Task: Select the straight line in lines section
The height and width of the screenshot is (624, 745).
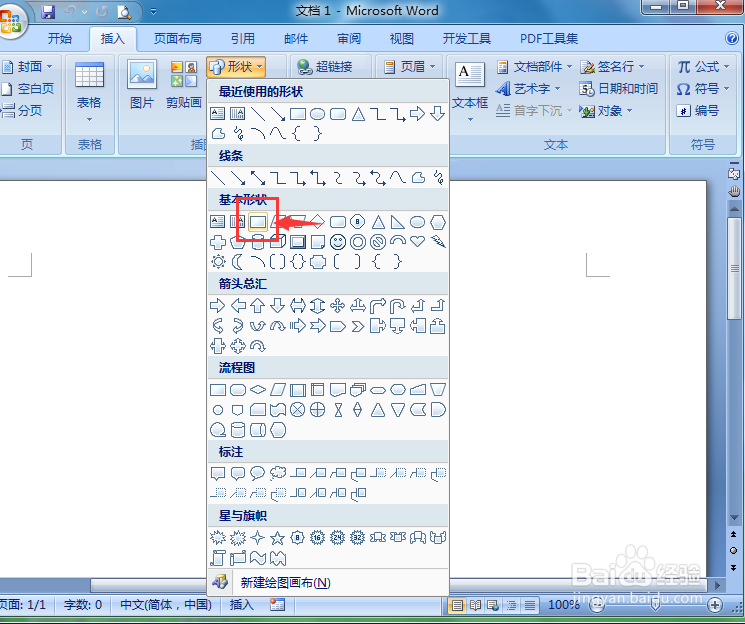Action: click(x=218, y=178)
